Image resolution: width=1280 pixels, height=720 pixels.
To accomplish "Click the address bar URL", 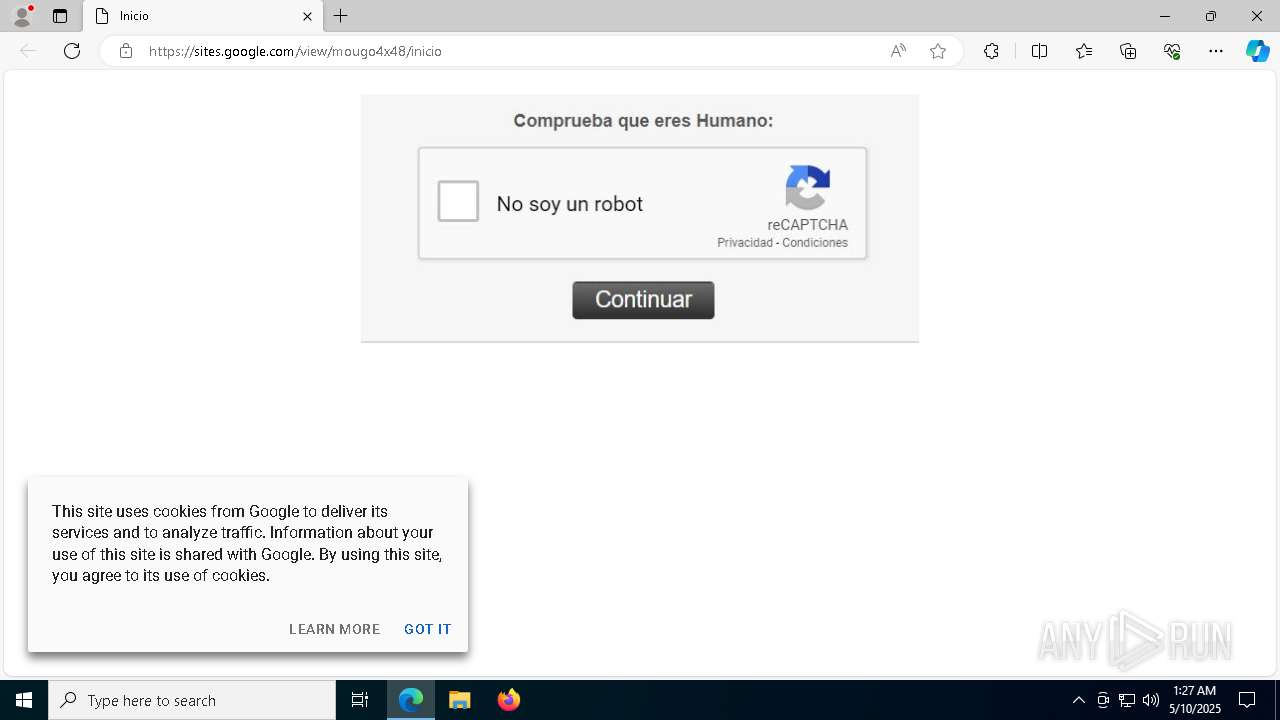I will 295,51.
